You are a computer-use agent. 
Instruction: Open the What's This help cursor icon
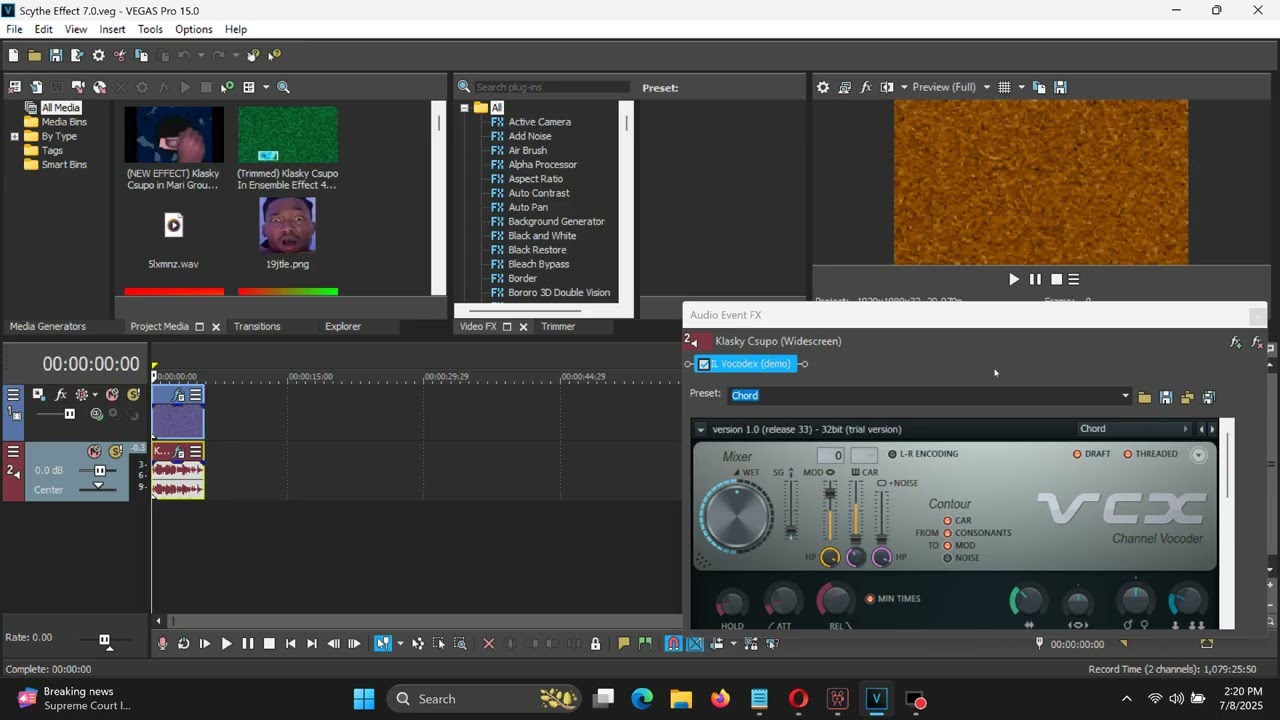[x=275, y=56]
